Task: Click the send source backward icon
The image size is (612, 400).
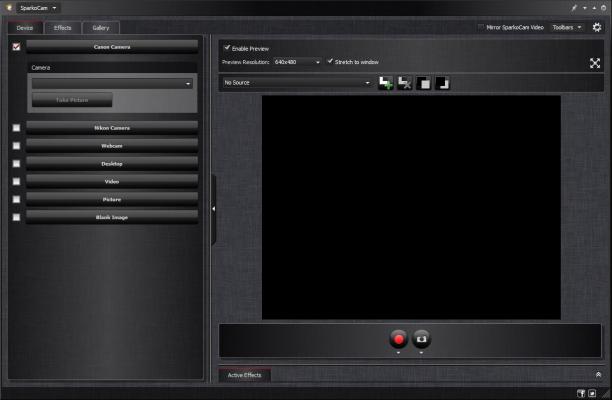Action: (x=442, y=83)
